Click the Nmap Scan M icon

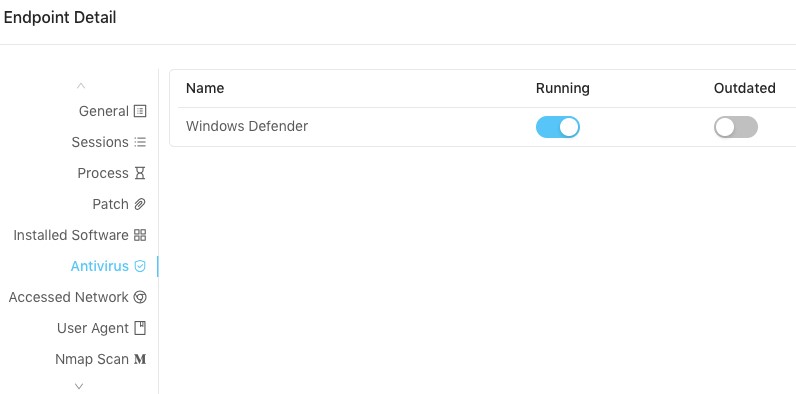click(x=140, y=359)
